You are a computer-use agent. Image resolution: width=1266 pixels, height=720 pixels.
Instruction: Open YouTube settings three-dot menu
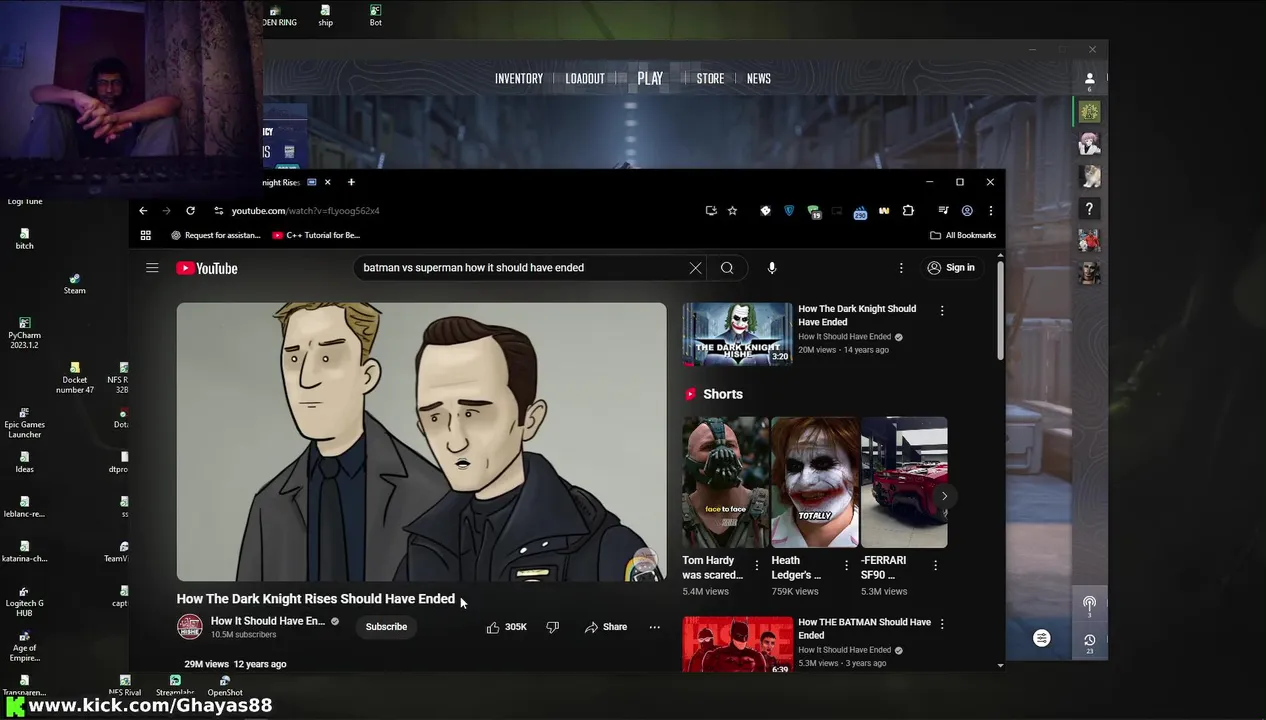[x=901, y=268]
